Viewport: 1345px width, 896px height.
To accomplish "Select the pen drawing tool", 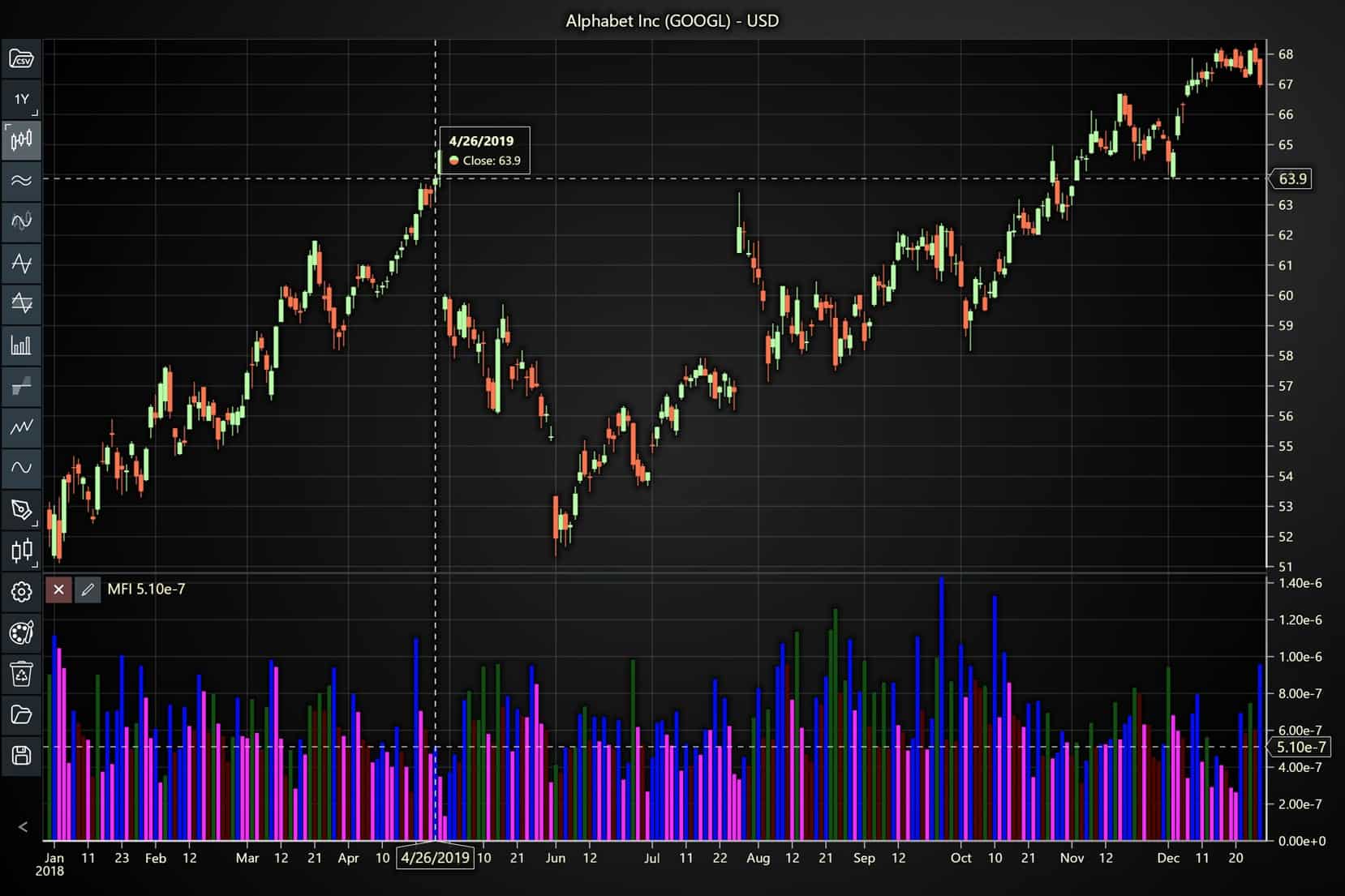I will point(21,509).
